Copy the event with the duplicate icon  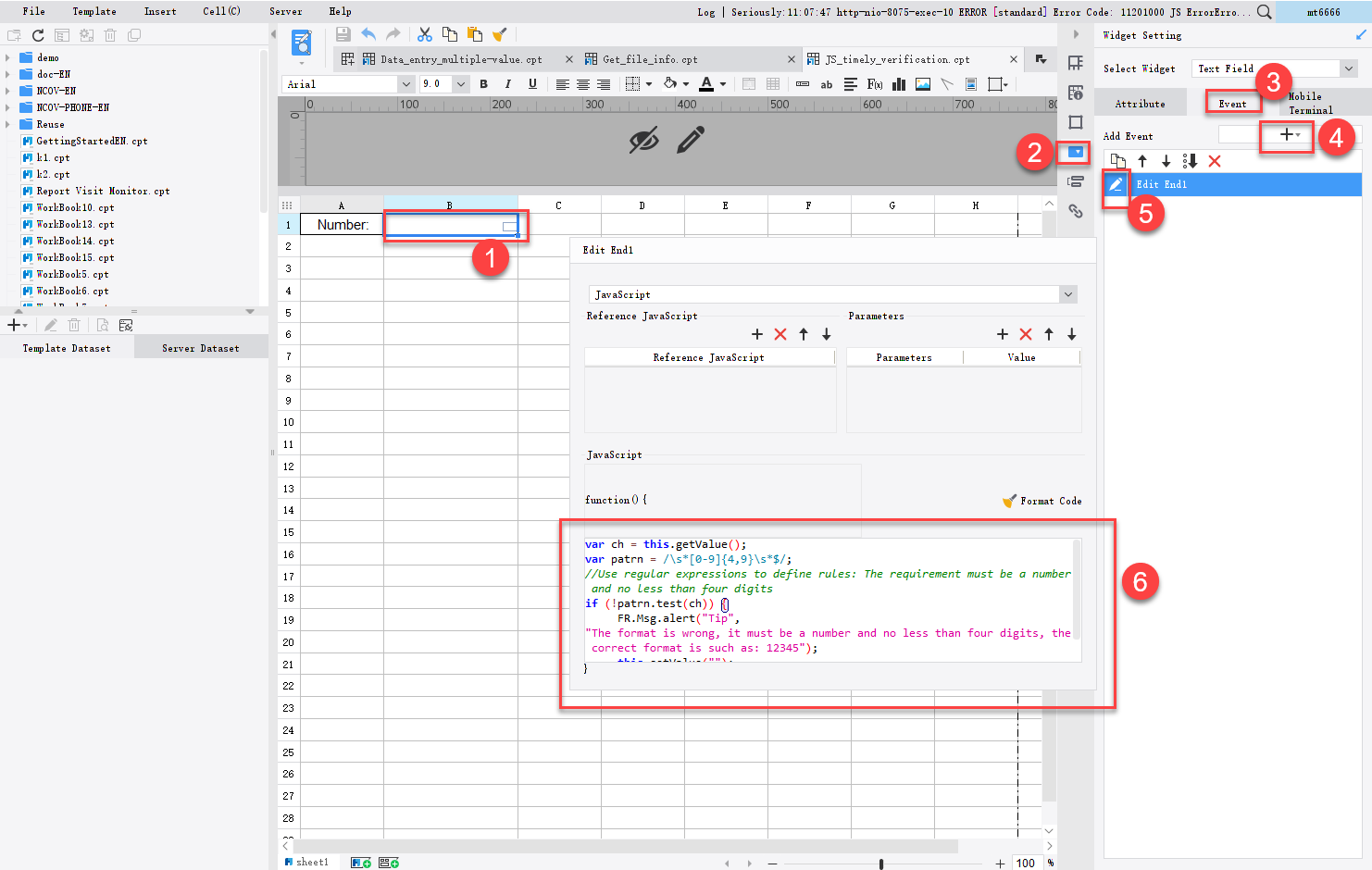1118,161
